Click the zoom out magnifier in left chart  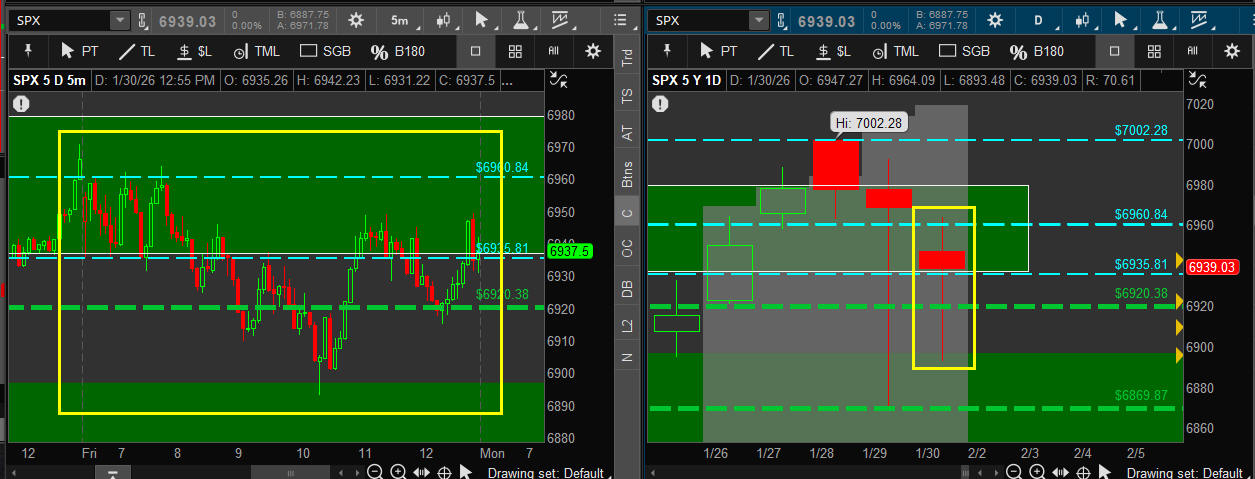click(374, 472)
